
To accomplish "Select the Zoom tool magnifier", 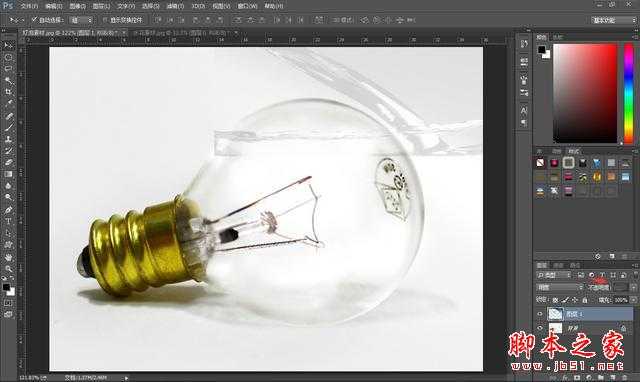I will pos(8,269).
